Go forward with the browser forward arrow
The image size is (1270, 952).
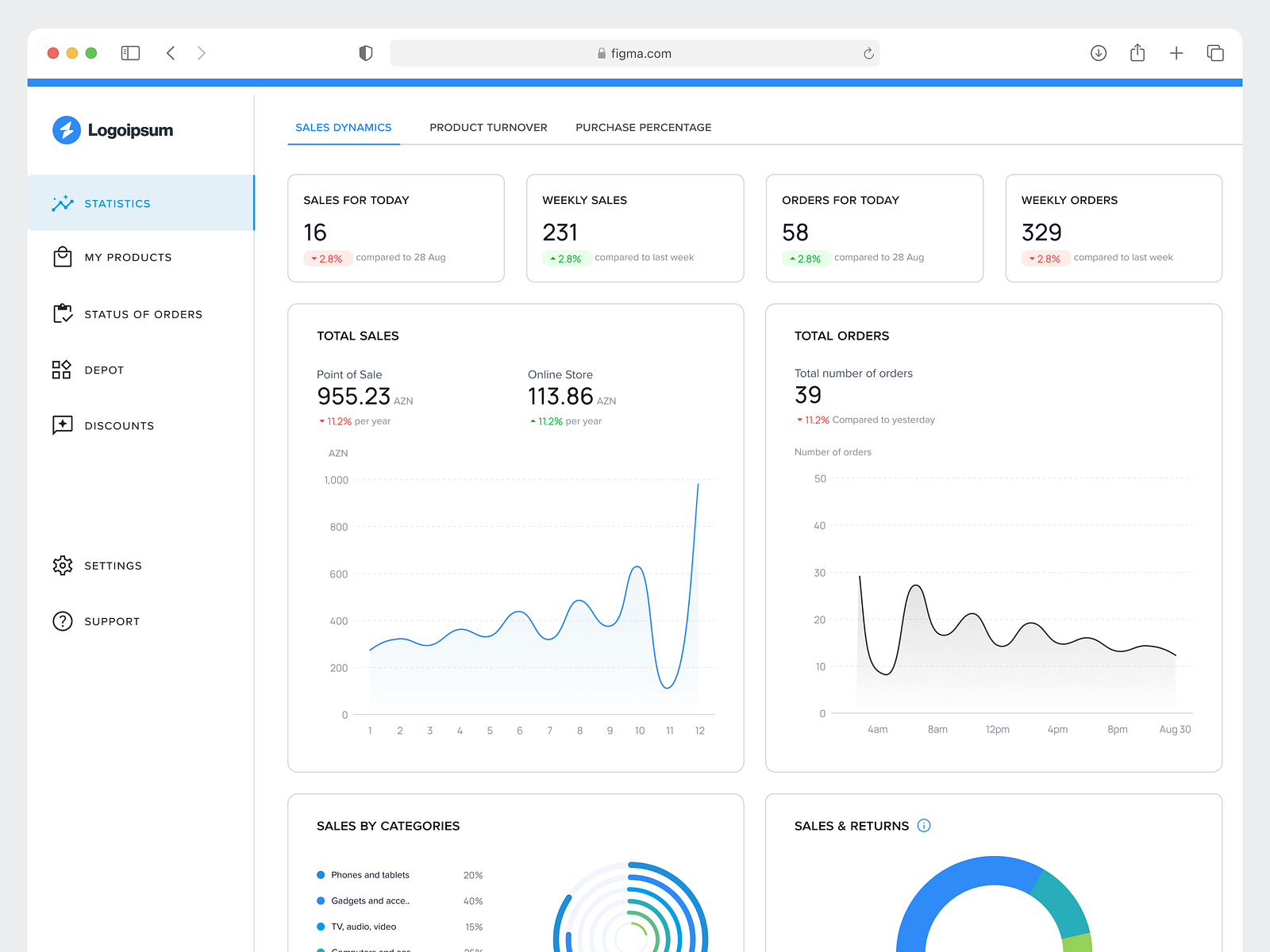pos(202,53)
